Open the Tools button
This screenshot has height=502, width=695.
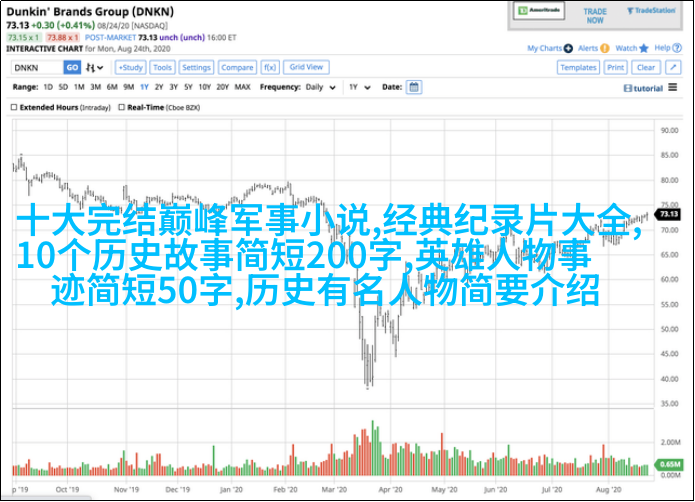[162, 67]
